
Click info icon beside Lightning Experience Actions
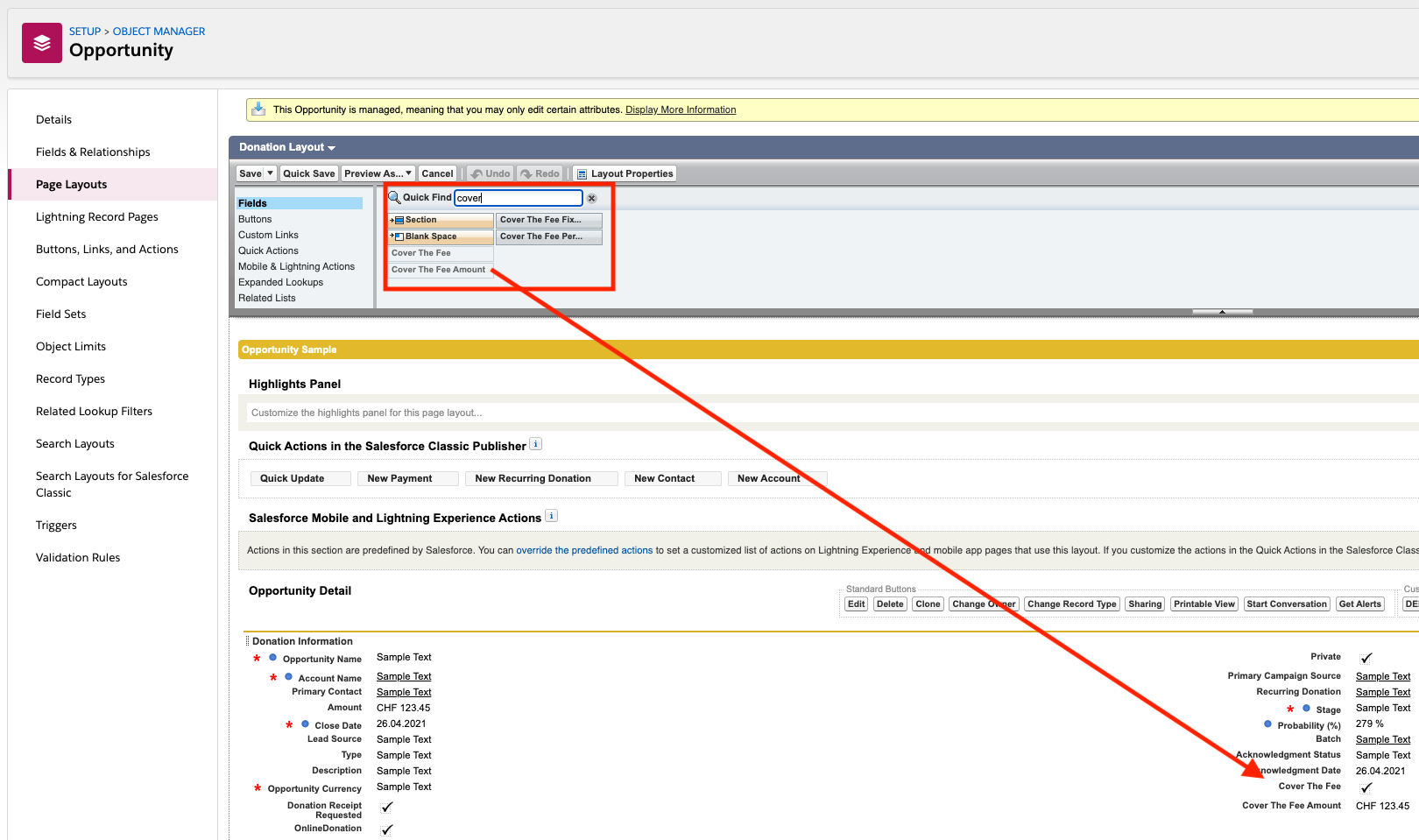click(552, 516)
